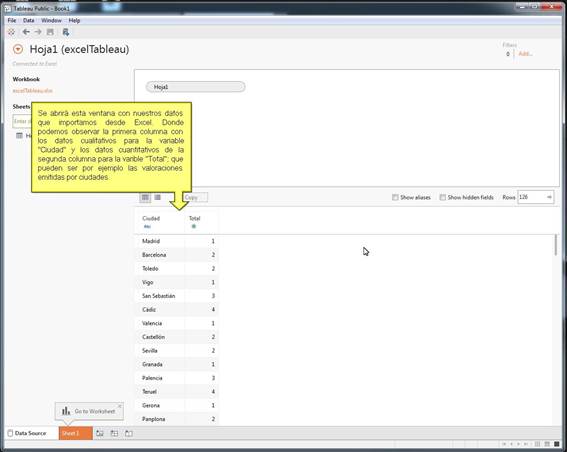Open the File menu
This screenshot has width=567, height=452.
click(x=12, y=21)
